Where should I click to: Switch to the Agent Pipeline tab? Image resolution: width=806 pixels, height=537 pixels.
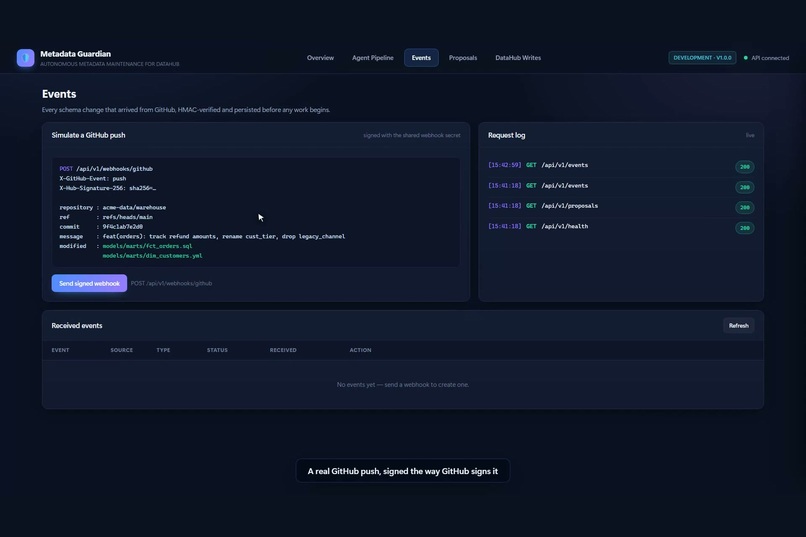coord(373,58)
